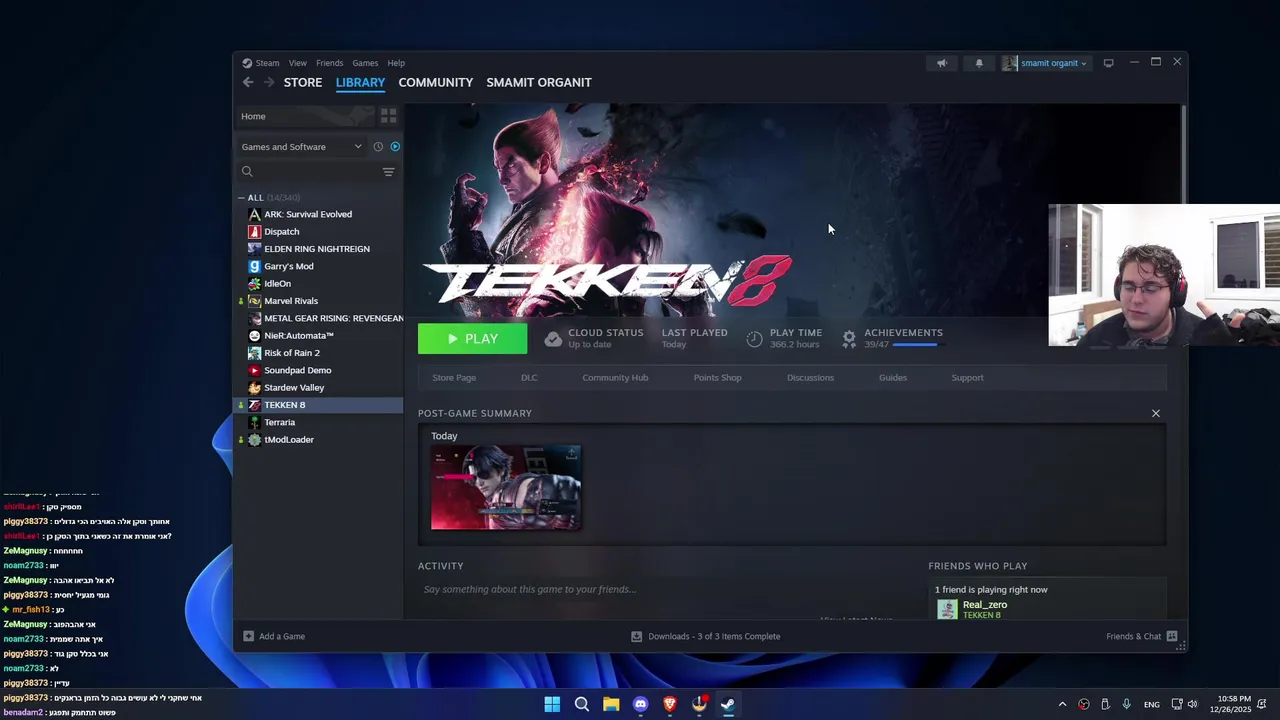This screenshot has width=1280, height=720.
Task: Click the cloud status checkmark icon
Action: pyautogui.click(x=553, y=339)
